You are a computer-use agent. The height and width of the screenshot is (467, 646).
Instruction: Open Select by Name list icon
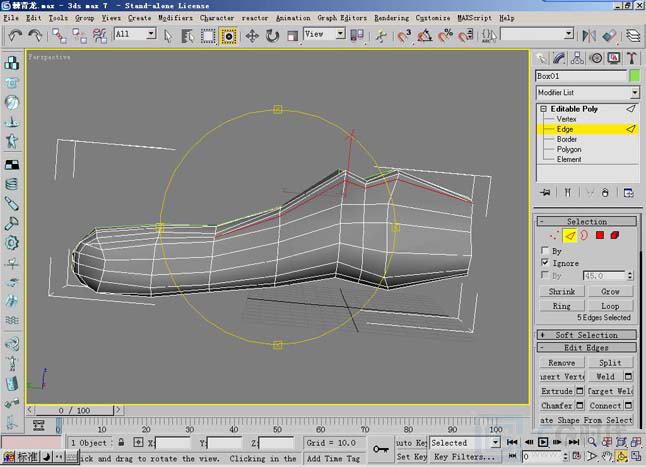click(187, 36)
